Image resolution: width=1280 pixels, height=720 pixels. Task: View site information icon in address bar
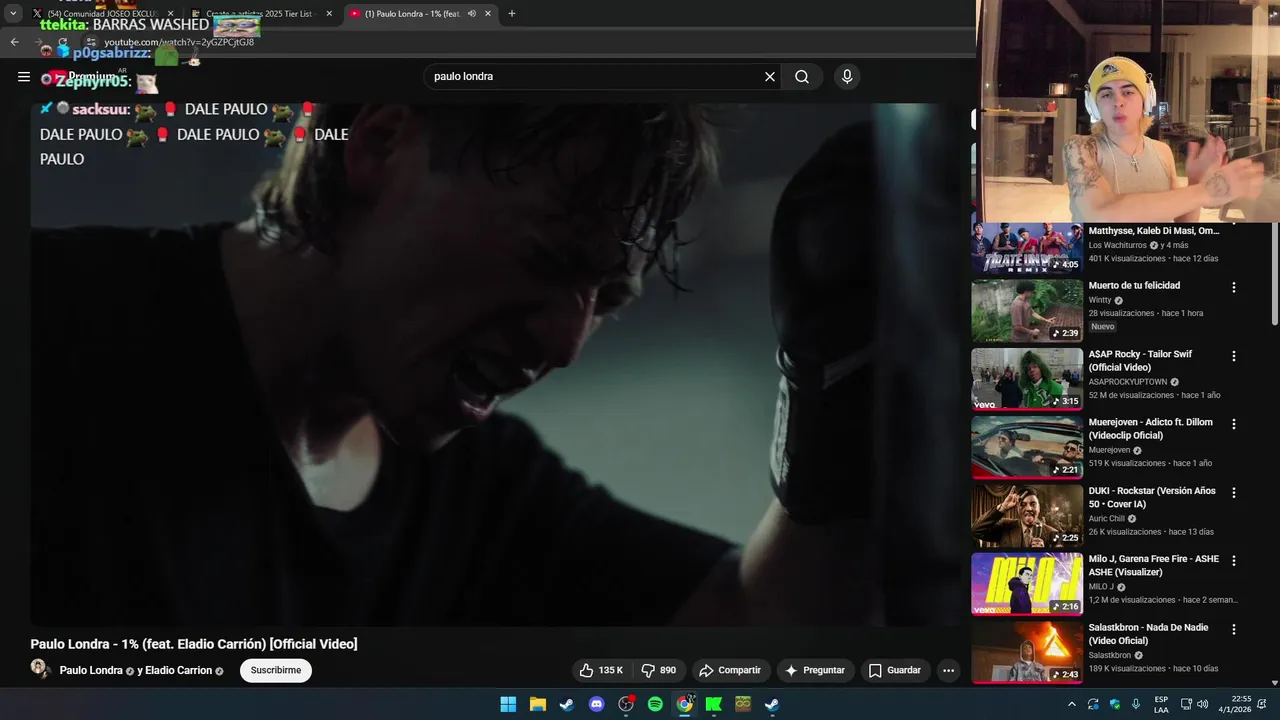91,42
